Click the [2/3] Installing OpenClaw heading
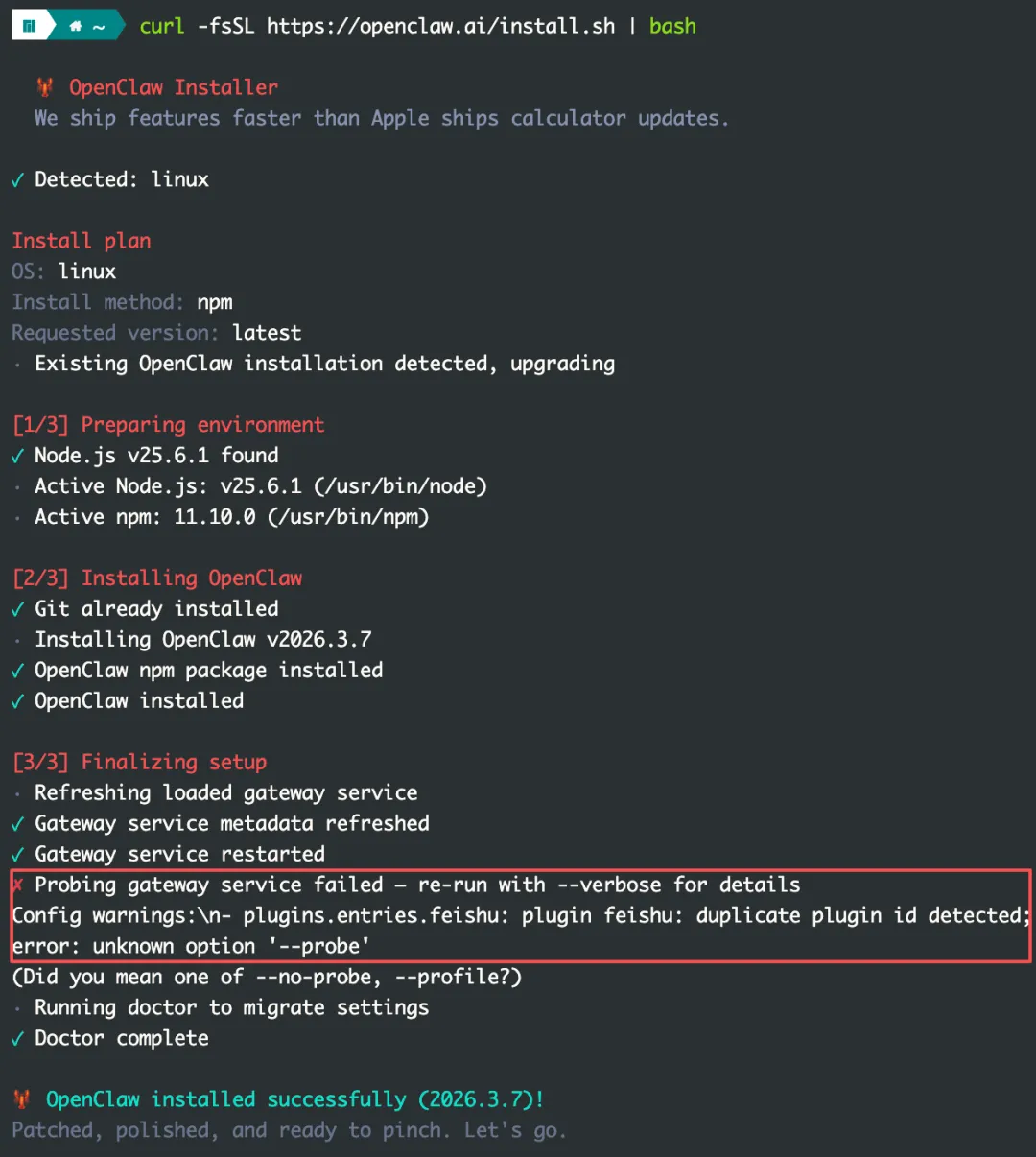 click(157, 578)
